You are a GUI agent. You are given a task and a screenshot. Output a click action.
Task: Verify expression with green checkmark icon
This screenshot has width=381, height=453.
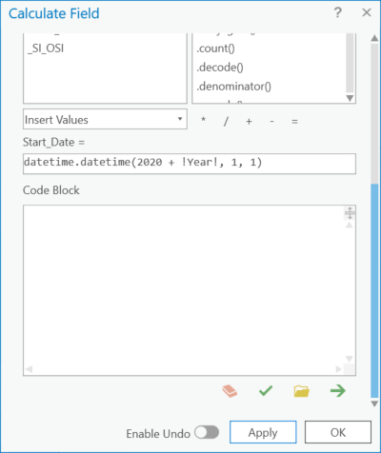click(266, 391)
